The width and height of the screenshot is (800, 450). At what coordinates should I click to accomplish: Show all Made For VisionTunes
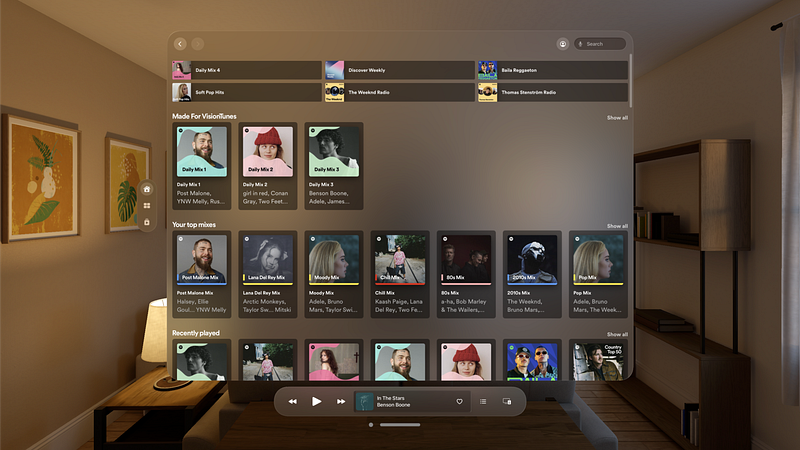pyautogui.click(x=617, y=117)
